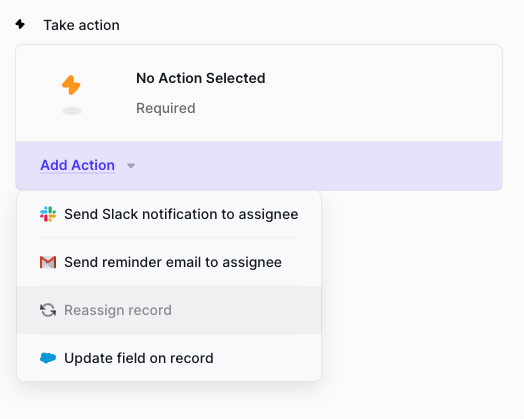This screenshot has width=524, height=419.
Task: Collapse the Add Action dropdown caret
Action: pyautogui.click(x=131, y=166)
